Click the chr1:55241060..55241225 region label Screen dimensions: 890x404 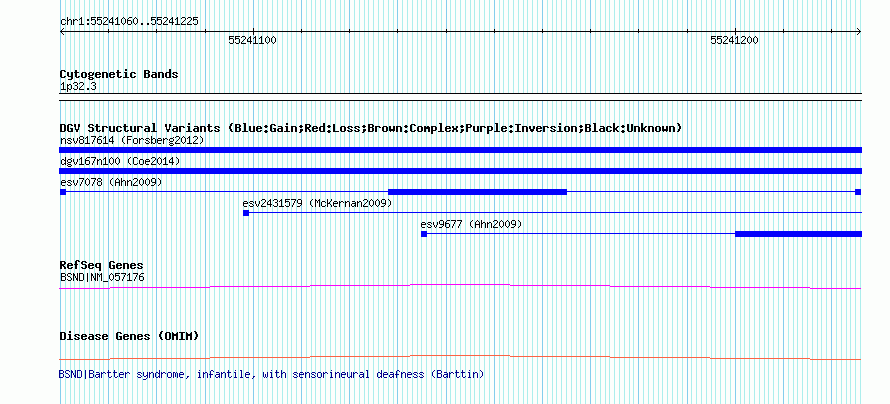coord(129,22)
